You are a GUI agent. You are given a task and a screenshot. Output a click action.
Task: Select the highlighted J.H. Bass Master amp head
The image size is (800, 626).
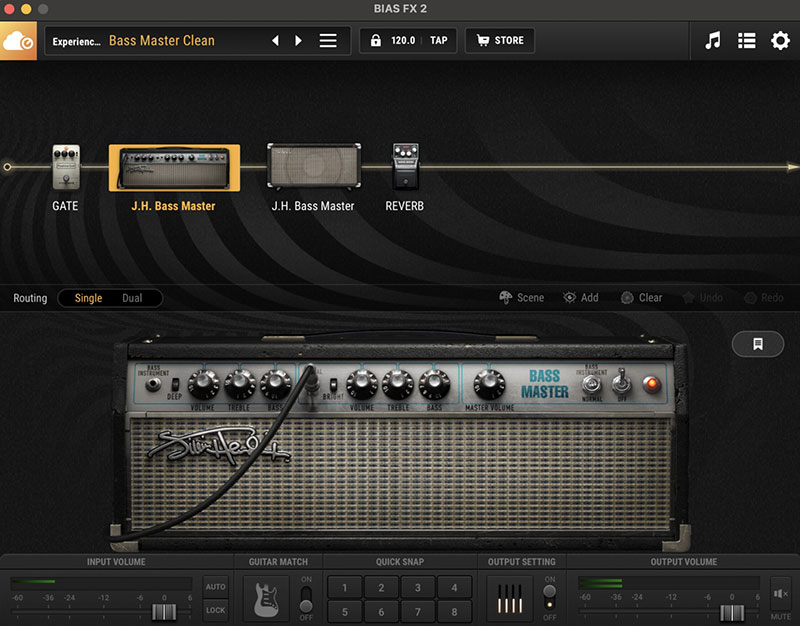coord(174,168)
